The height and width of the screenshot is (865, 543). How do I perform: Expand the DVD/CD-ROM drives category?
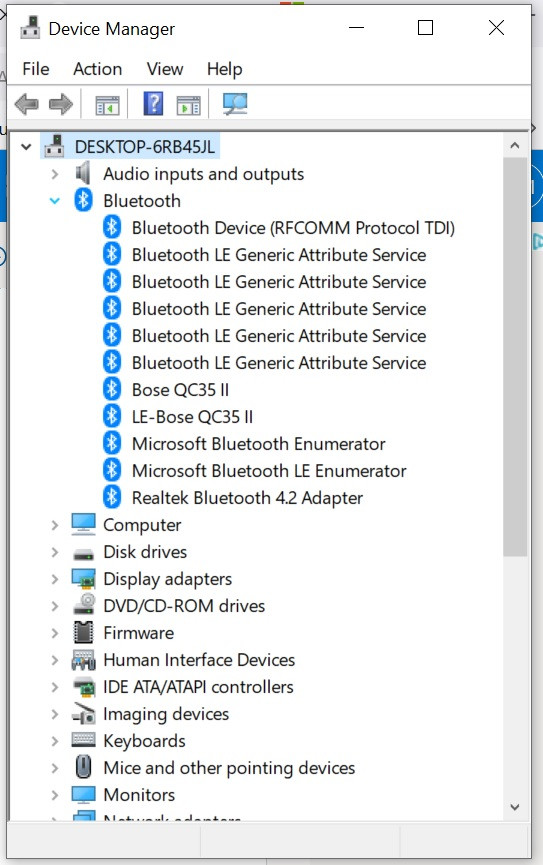pyautogui.click(x=55, y=606)
